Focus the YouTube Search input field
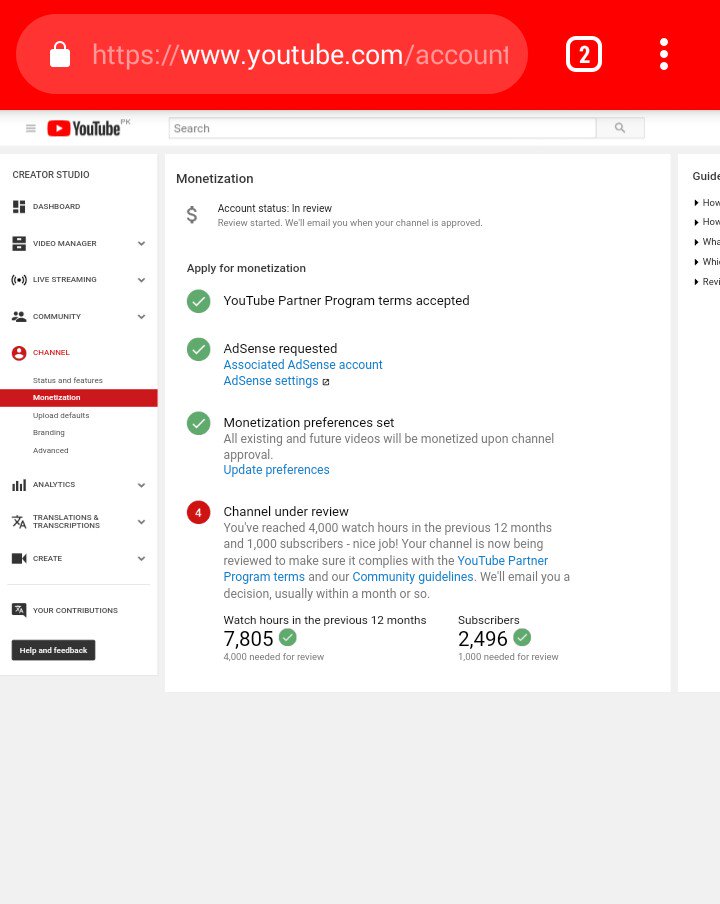This screenshot has height=904, width=720. click(382, 128)
